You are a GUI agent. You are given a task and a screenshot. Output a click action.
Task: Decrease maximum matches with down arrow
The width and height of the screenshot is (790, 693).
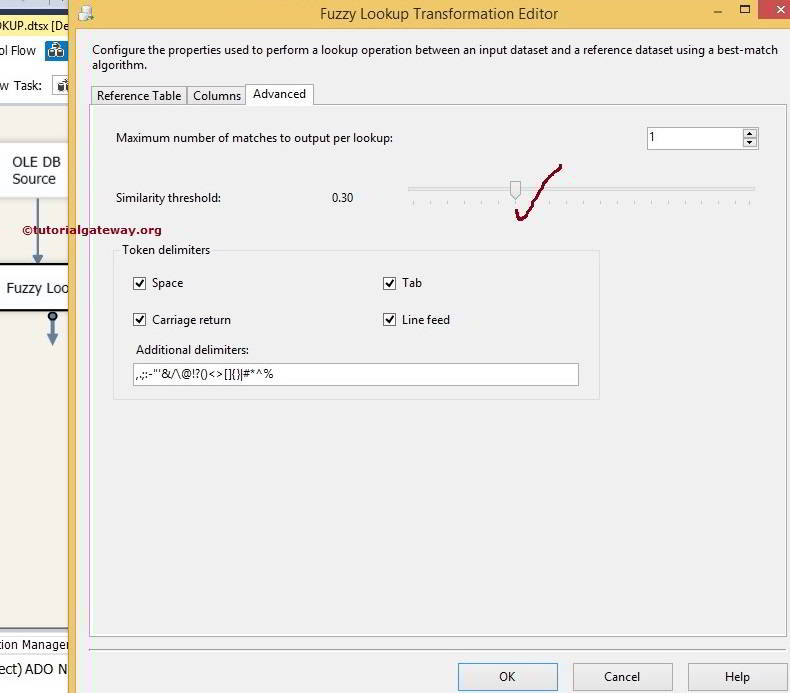pyautogui.click(x=750, y=143)
